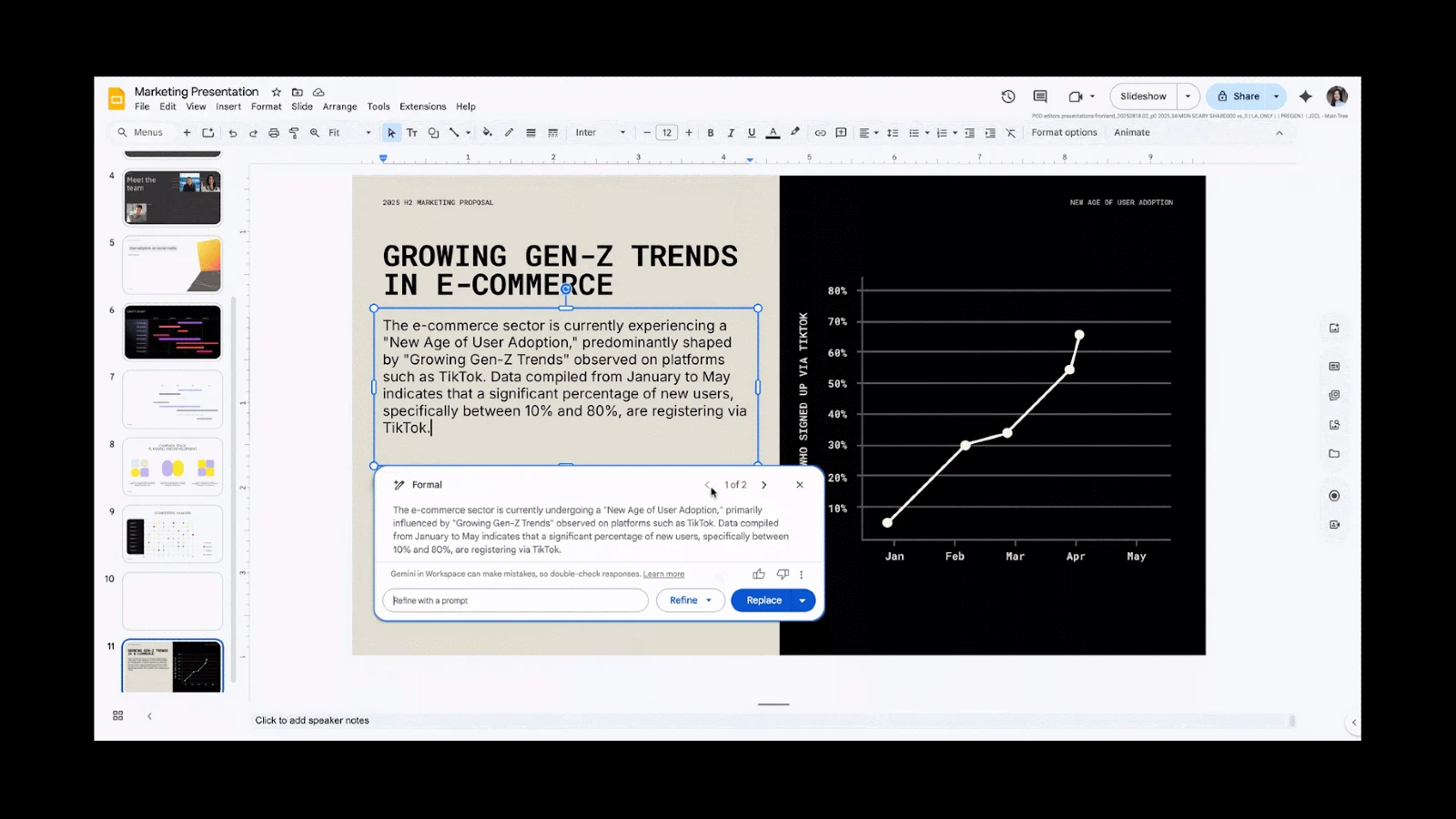Click the increase indent icon
Viewport: 1456px width, 819px height.
coord(990,133)
